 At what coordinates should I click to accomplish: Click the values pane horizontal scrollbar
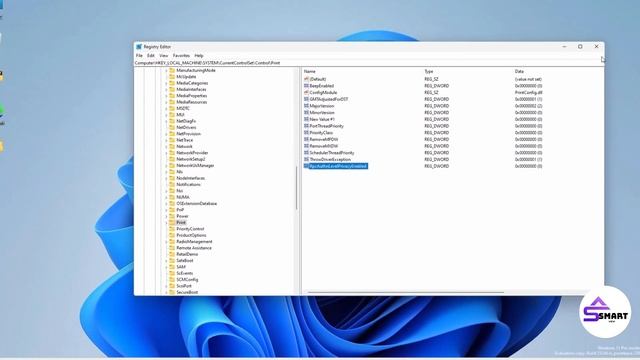[406, 292]
